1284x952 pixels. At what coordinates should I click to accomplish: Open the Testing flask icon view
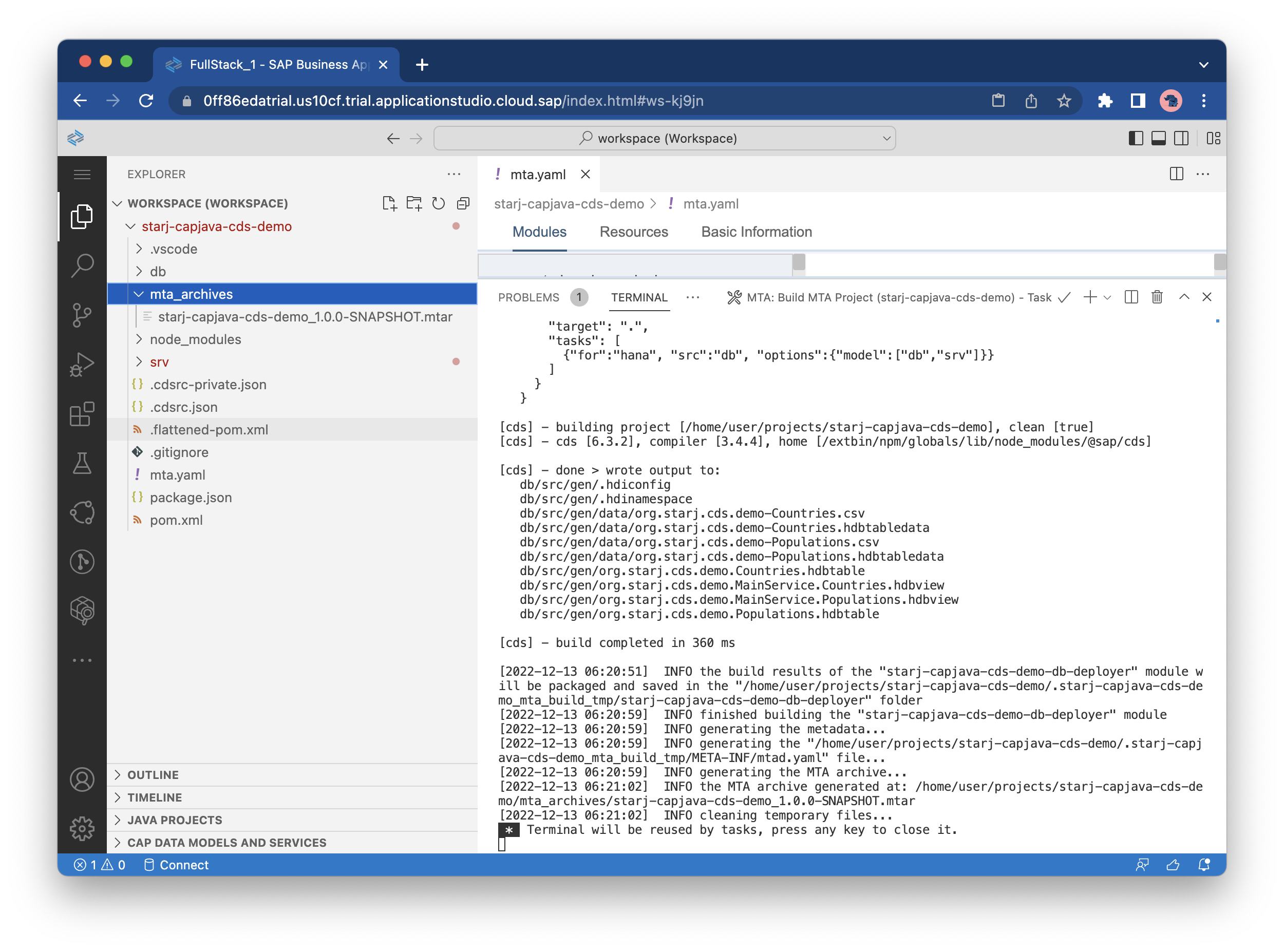(x=82, y=463)
